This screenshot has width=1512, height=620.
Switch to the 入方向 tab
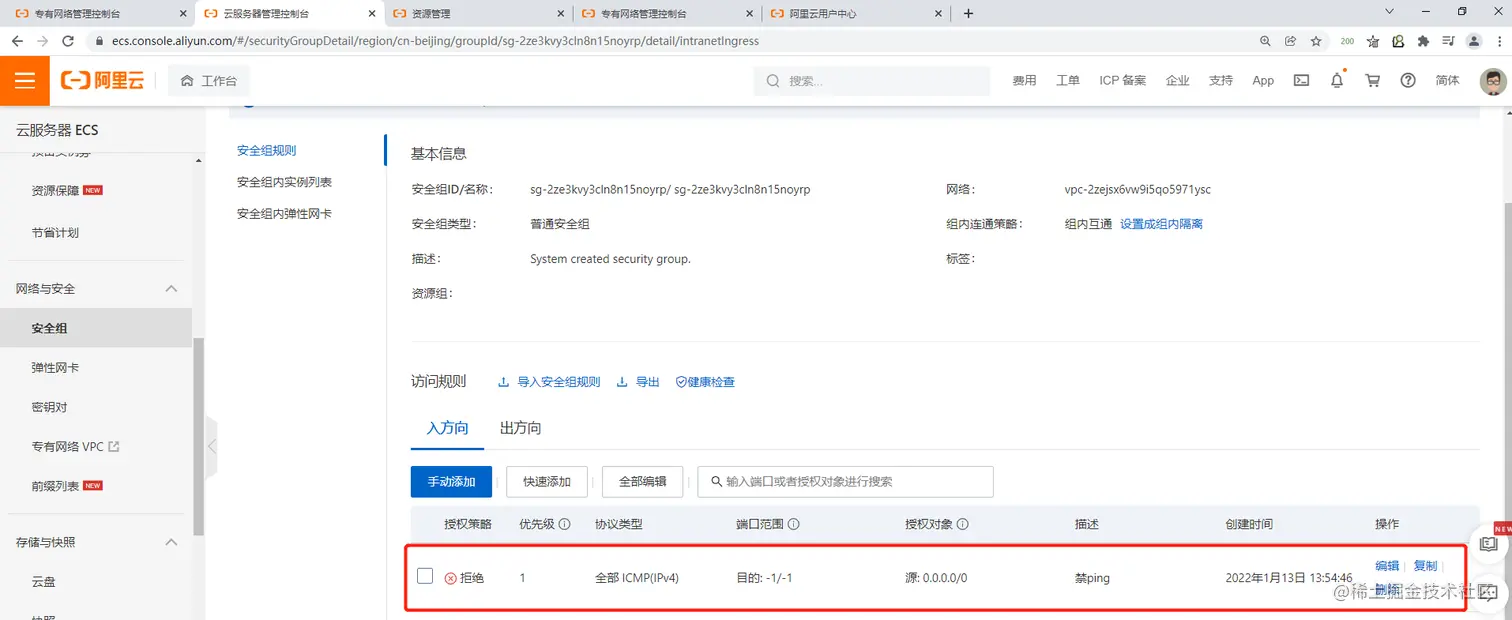click(x=447, y=428)
